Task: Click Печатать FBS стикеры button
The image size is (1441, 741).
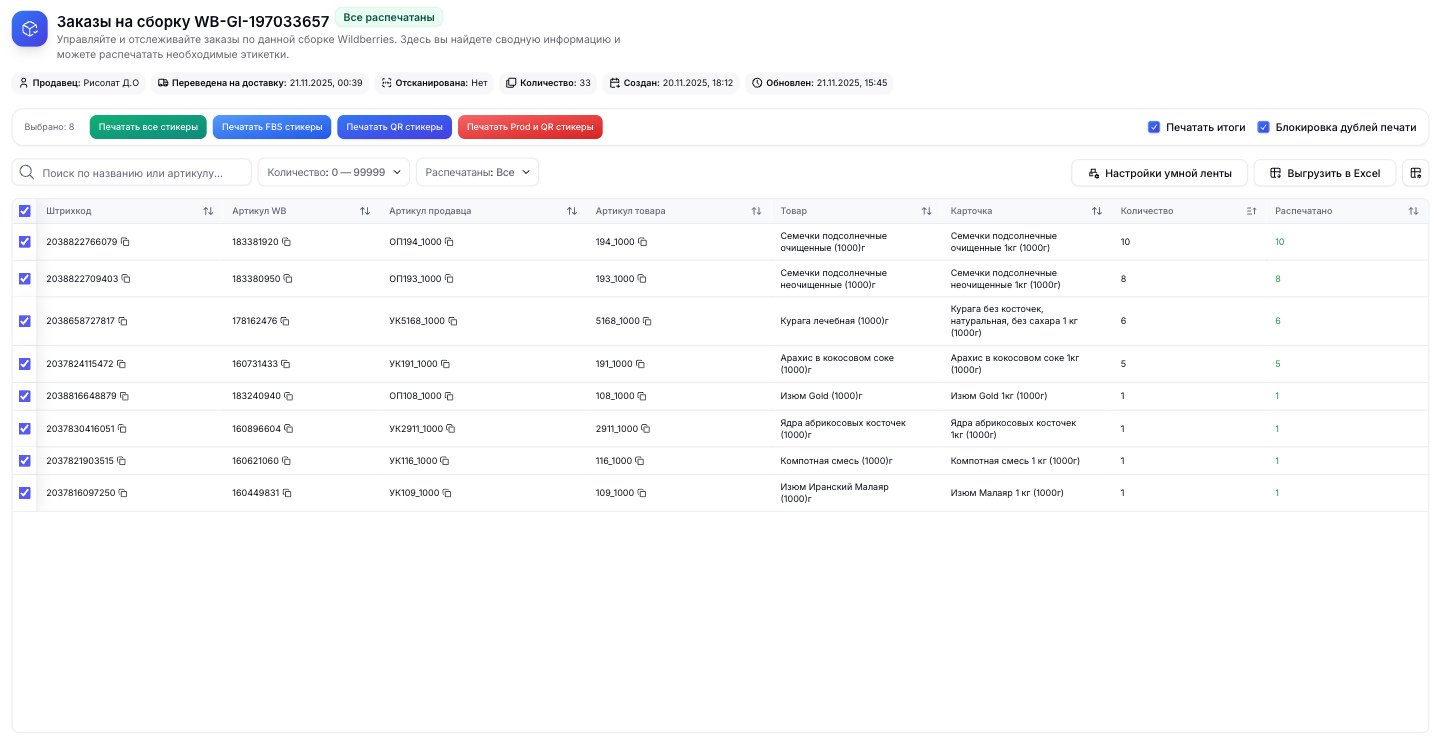Action: point(272,127)
